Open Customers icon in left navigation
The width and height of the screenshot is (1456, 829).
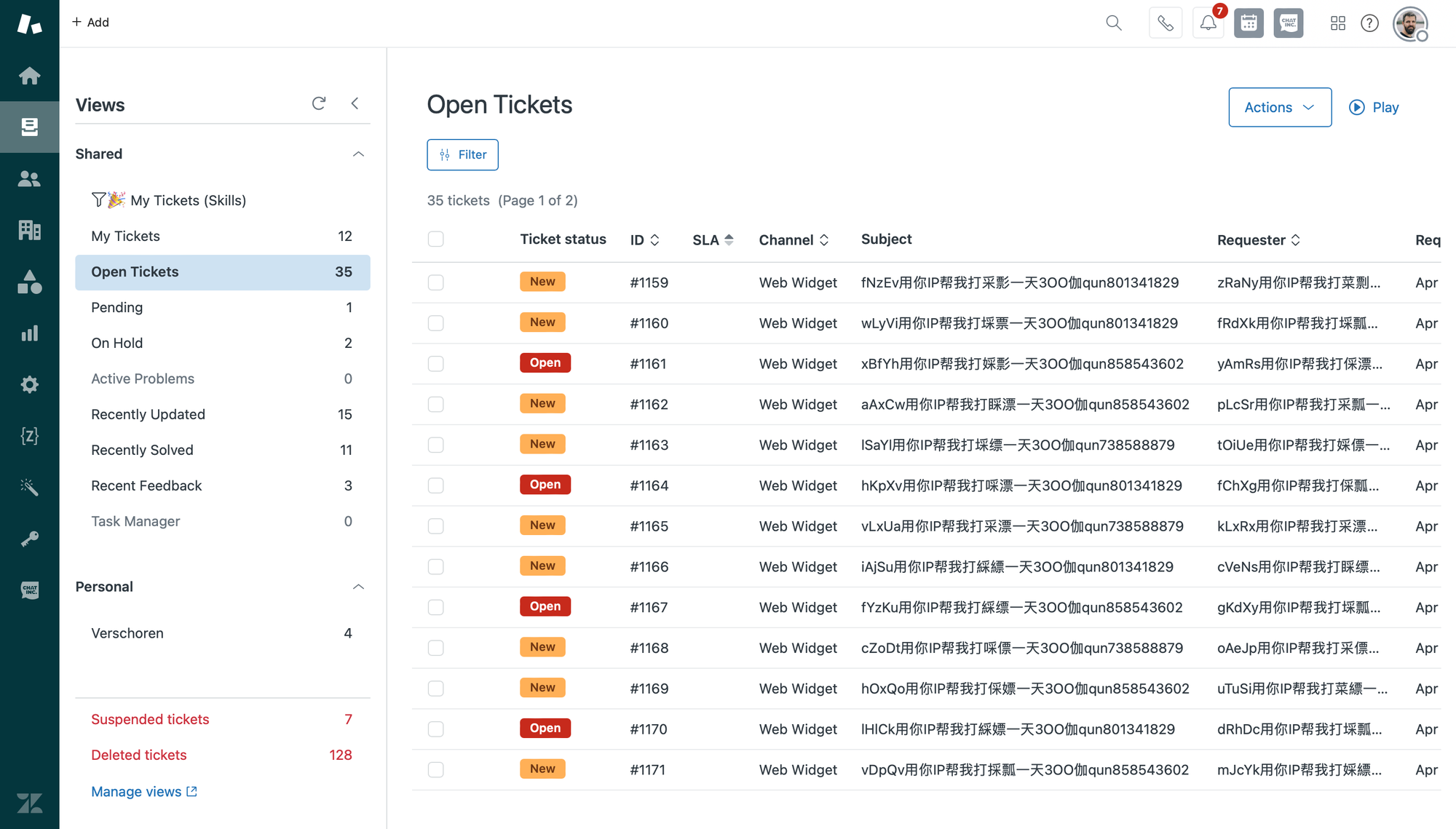[29, 179]
